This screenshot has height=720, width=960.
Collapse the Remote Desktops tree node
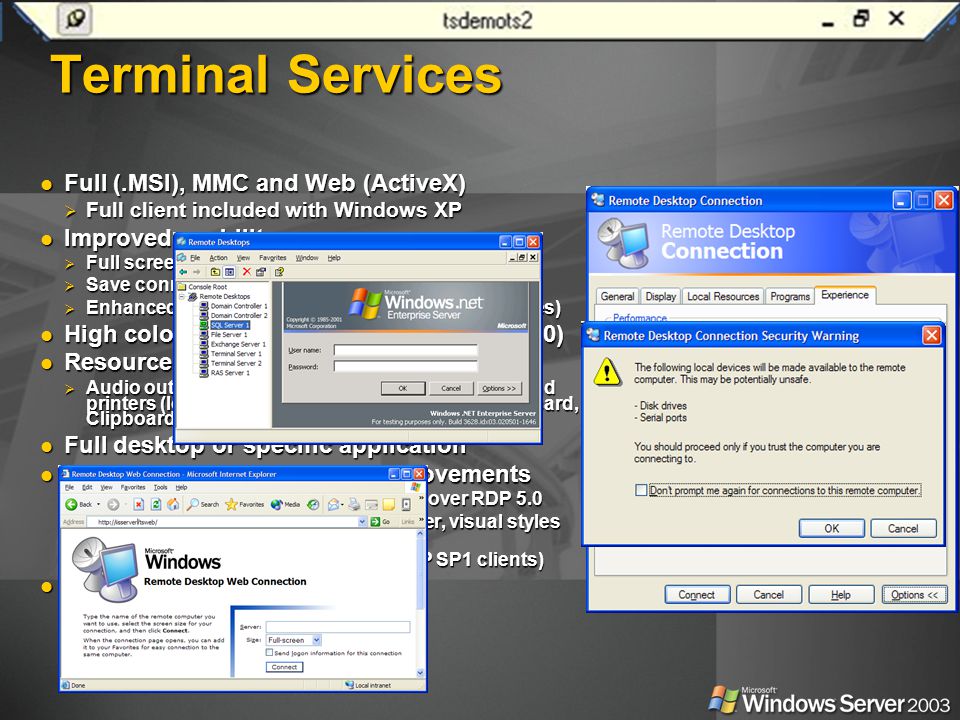pyautogui.click(x=182, y=296)
